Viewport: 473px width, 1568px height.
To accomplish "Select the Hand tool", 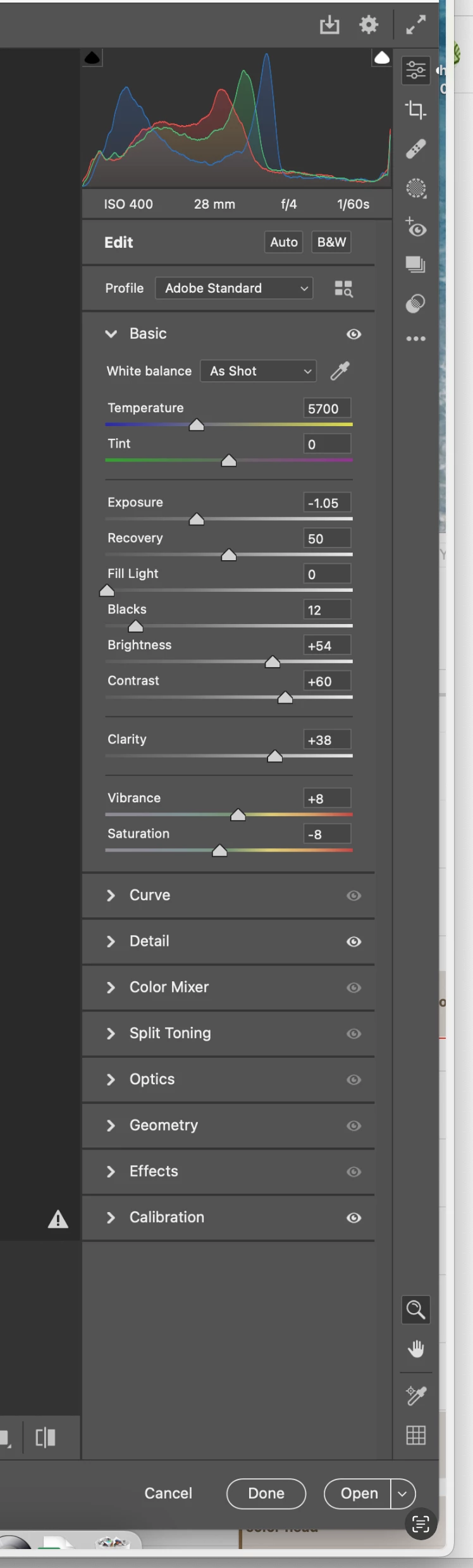I will [x=415, y=1350].
